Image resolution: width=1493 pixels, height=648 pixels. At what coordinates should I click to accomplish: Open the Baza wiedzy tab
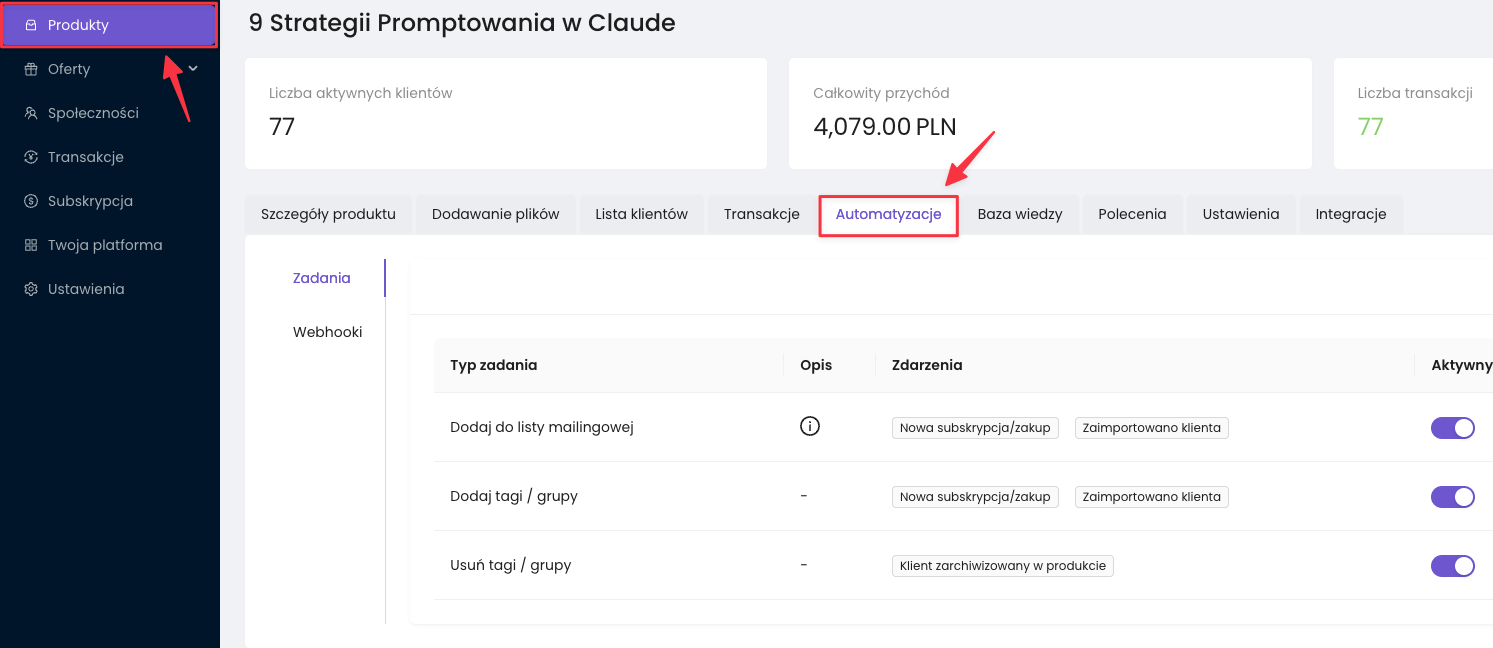(1019, 214)
